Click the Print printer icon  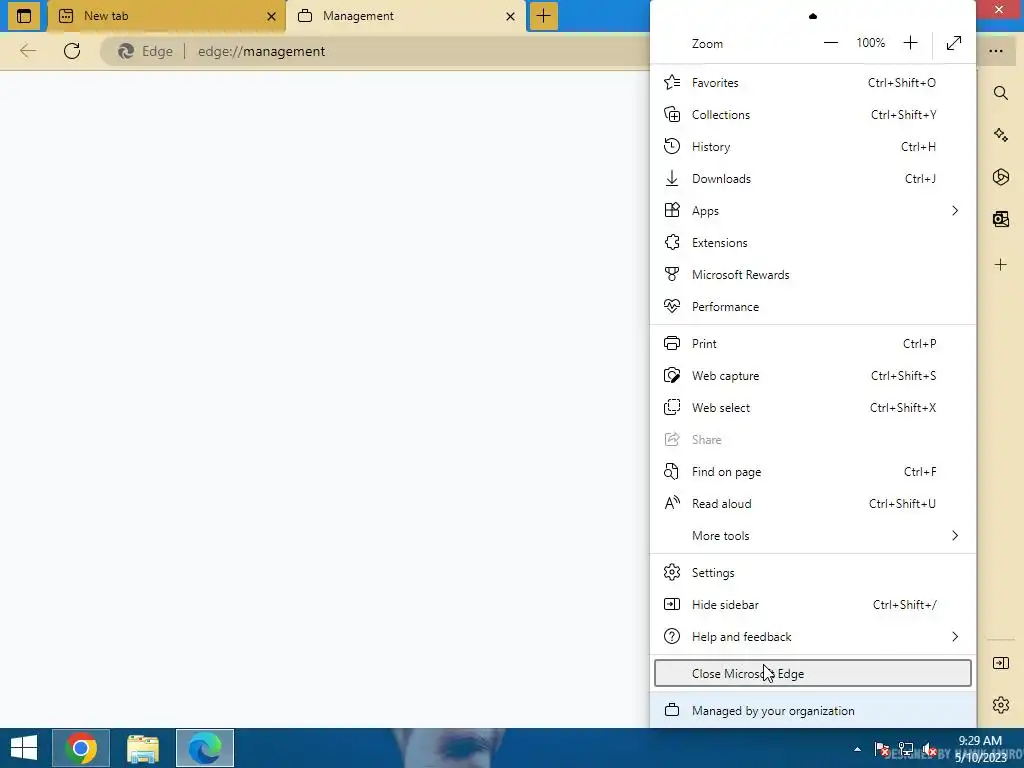point(671,344)
